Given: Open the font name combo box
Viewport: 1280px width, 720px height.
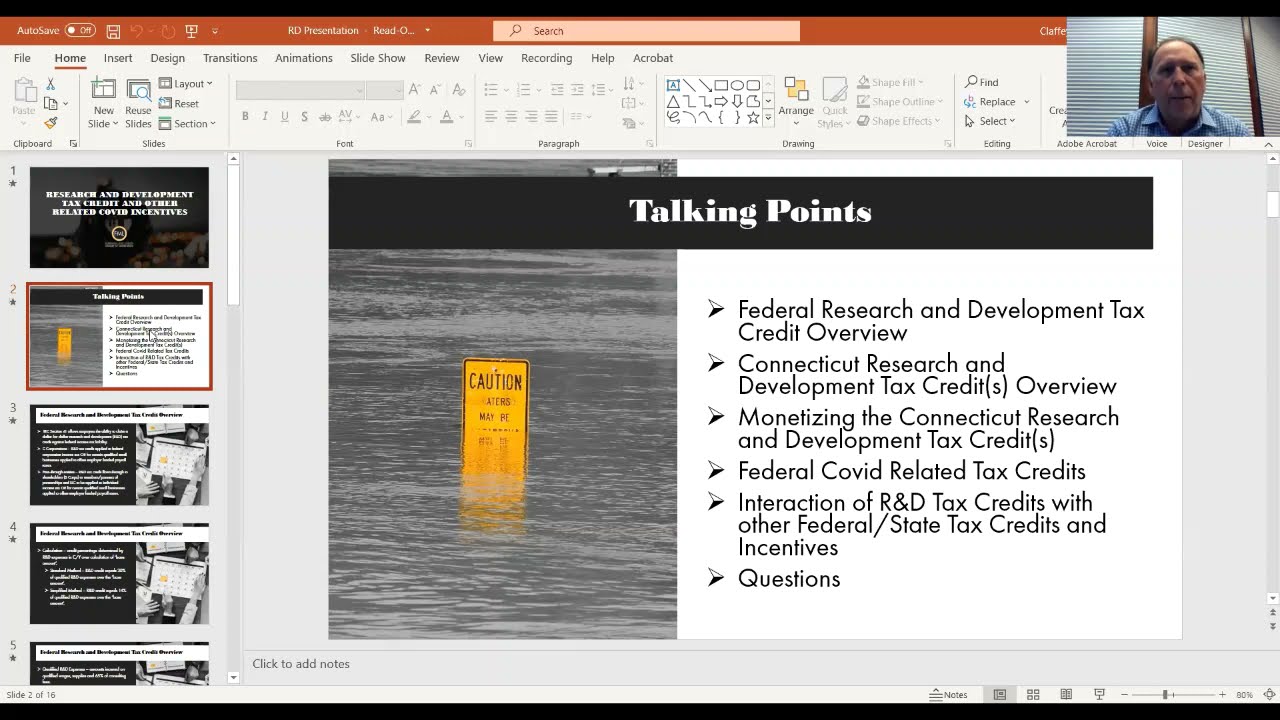Looking at the screenshot, I should [x=300, y=90].
